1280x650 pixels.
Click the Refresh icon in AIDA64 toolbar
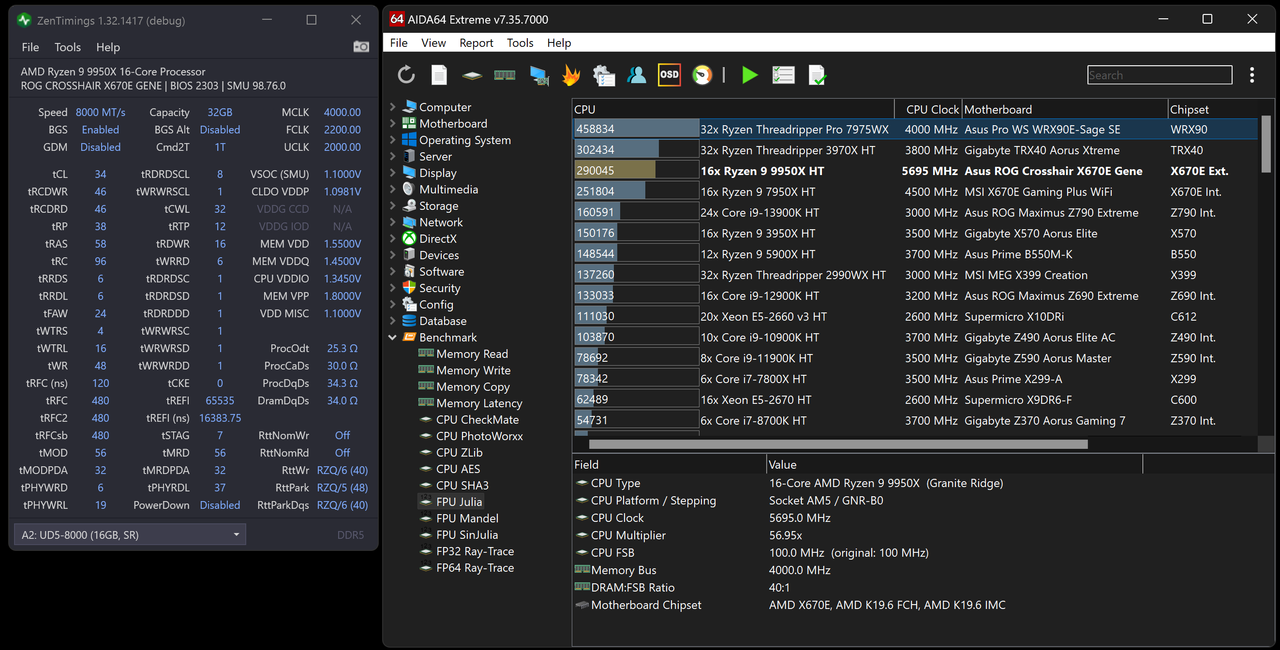[406, 75]
